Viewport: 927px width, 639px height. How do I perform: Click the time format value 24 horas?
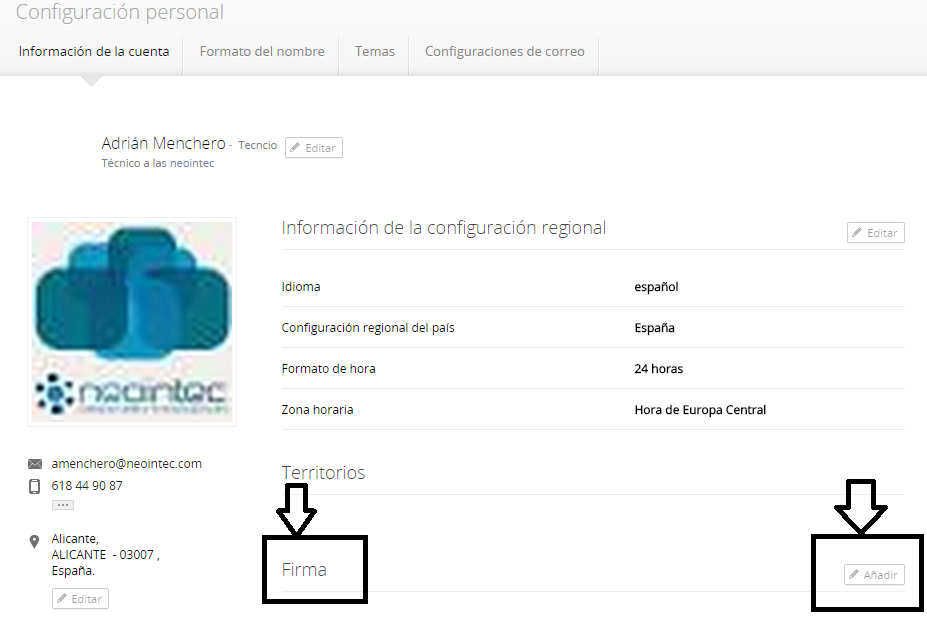(659, 369)
